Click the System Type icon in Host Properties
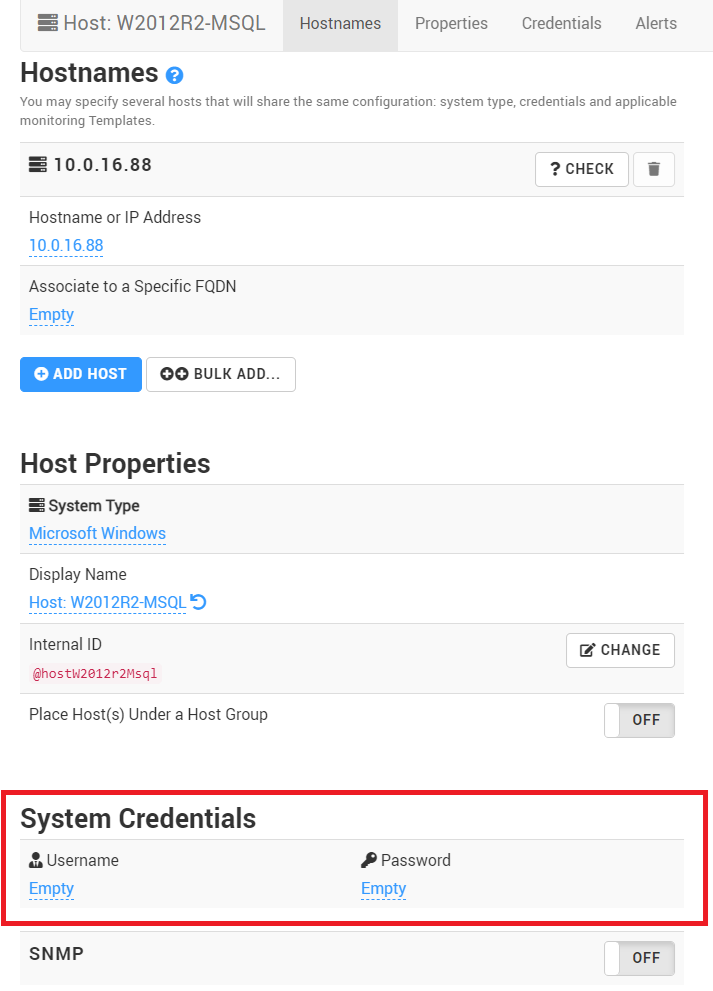 point(35,506)
